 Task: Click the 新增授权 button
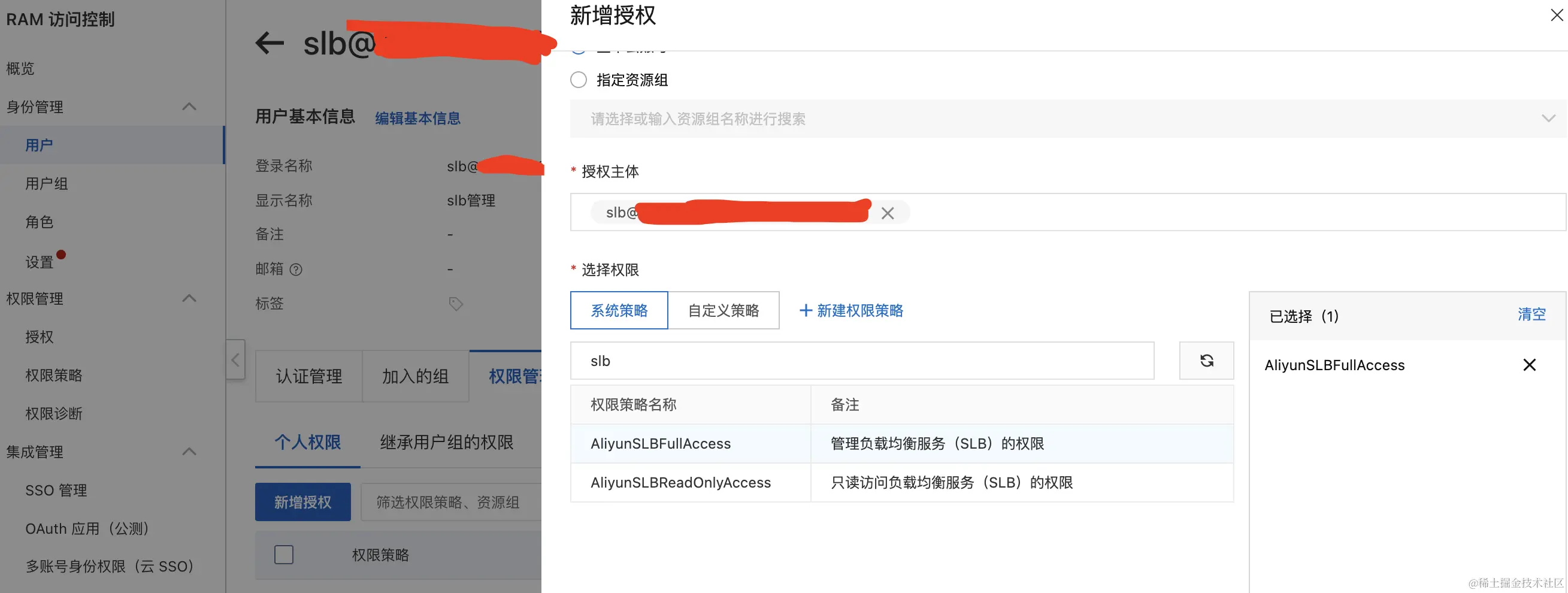302,503
